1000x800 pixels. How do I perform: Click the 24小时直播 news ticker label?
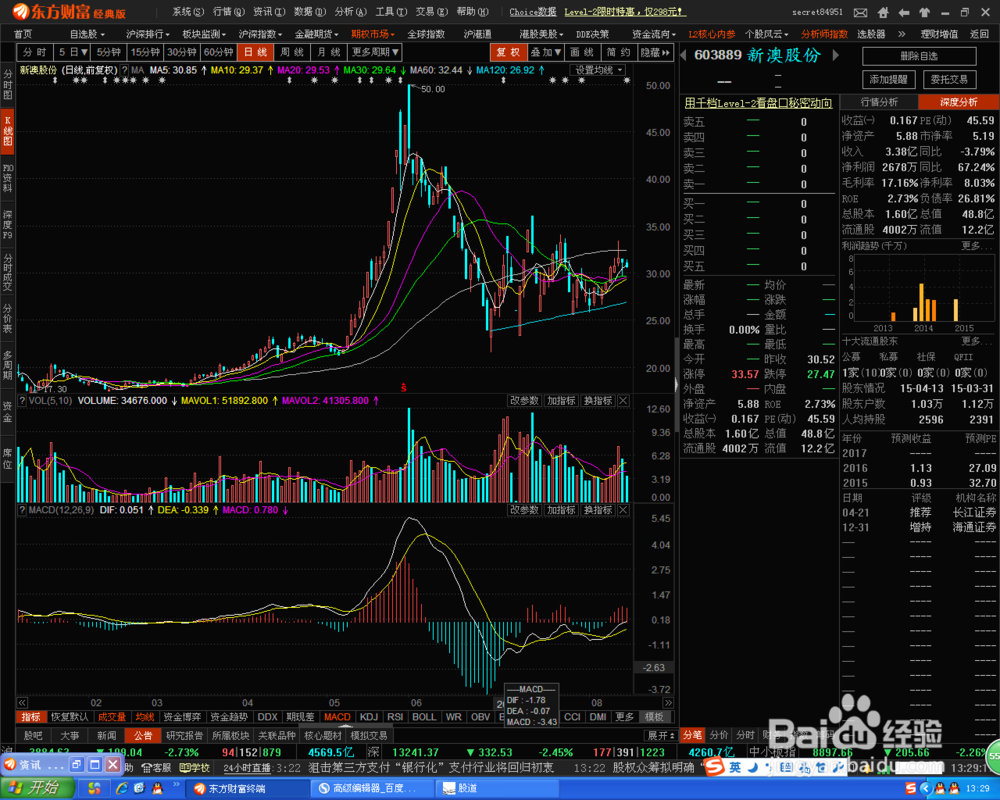tap(249, 767)
